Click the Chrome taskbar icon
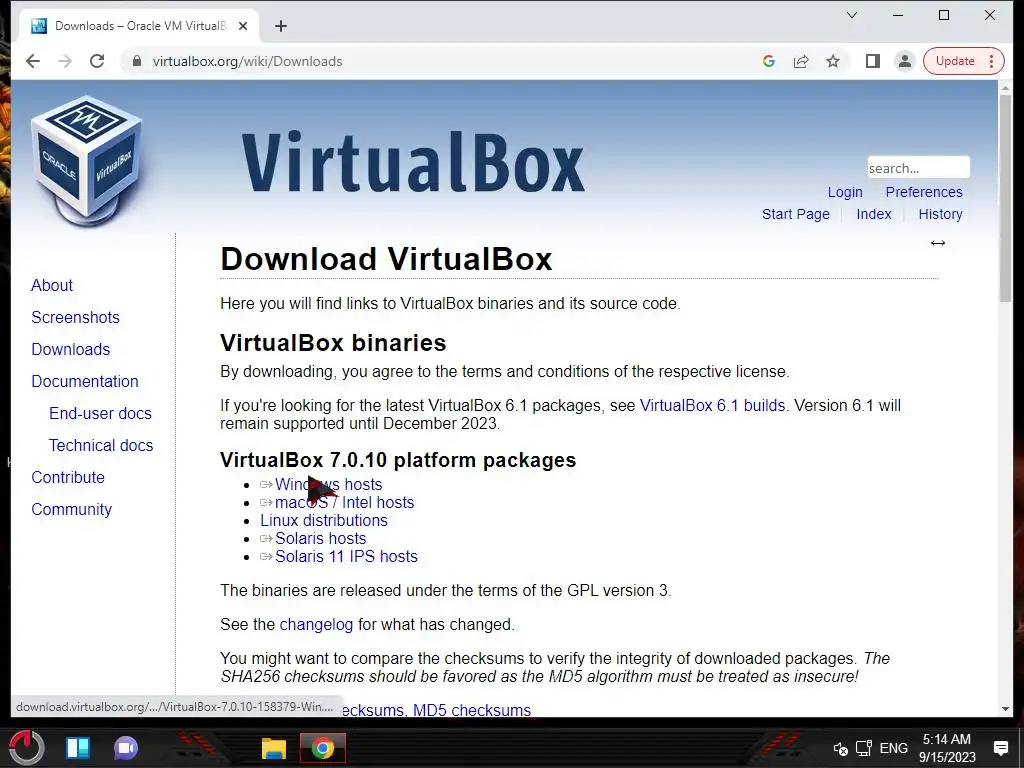 coord(322,748)
